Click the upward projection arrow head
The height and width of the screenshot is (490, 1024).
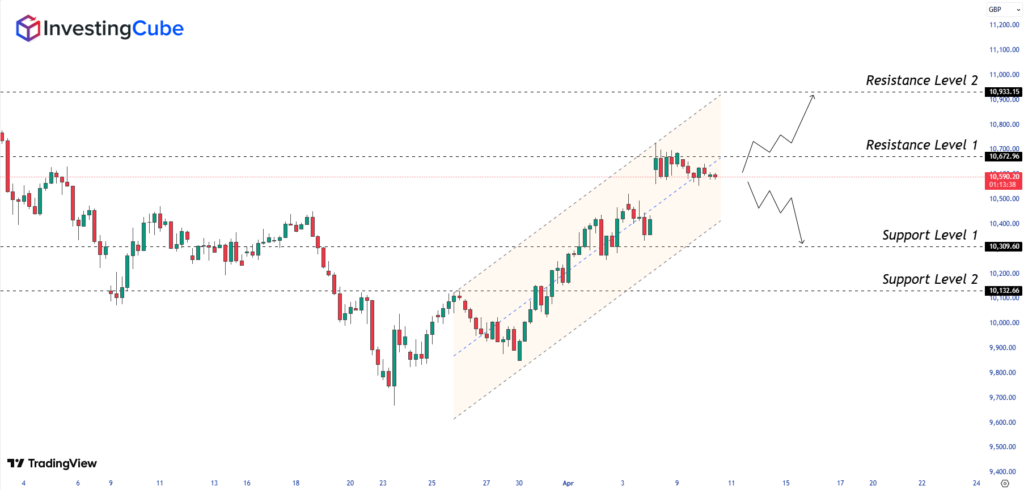(x=813, y=96)
